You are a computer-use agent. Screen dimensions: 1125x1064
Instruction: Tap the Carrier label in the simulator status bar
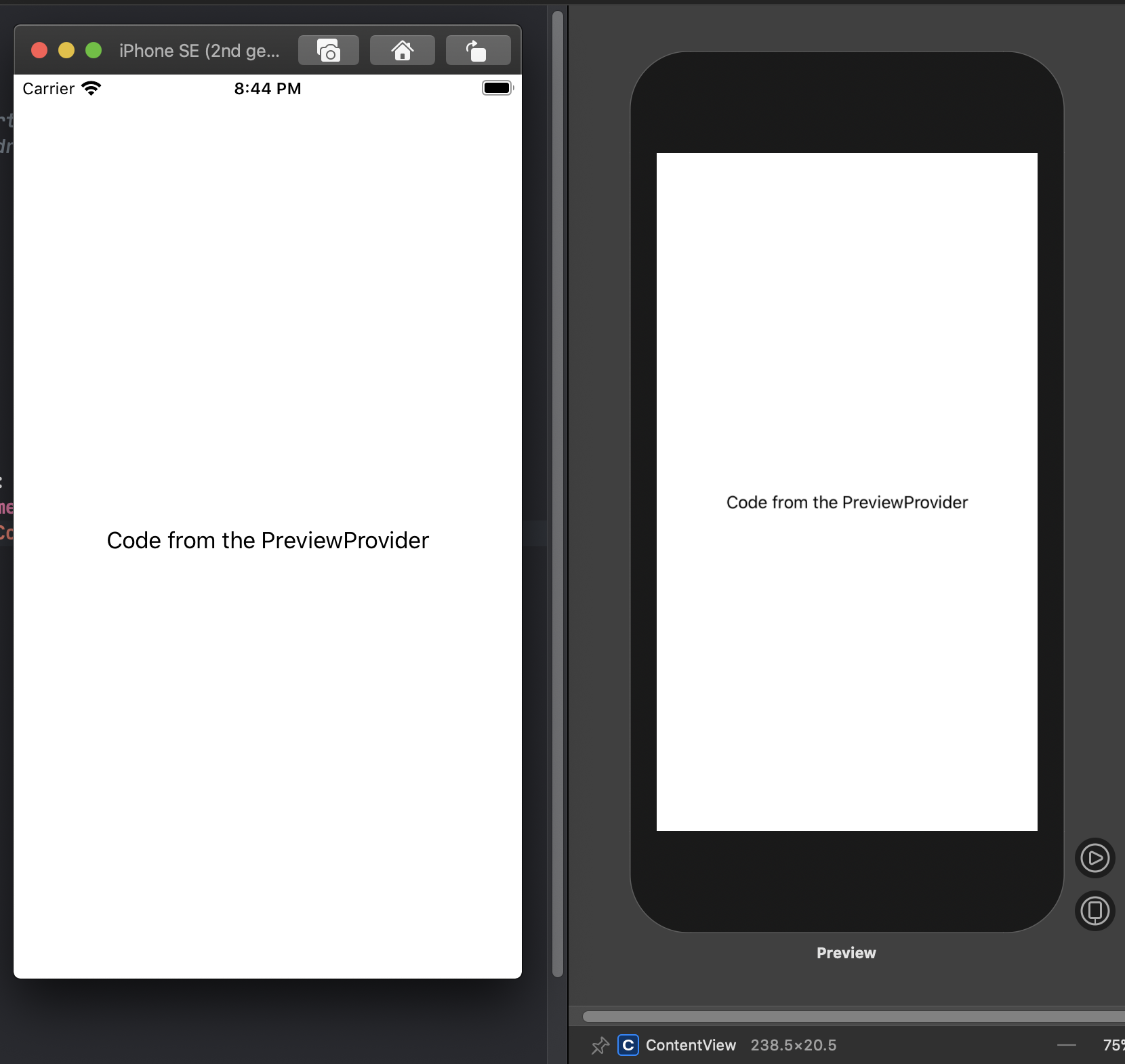click(48, 87)
